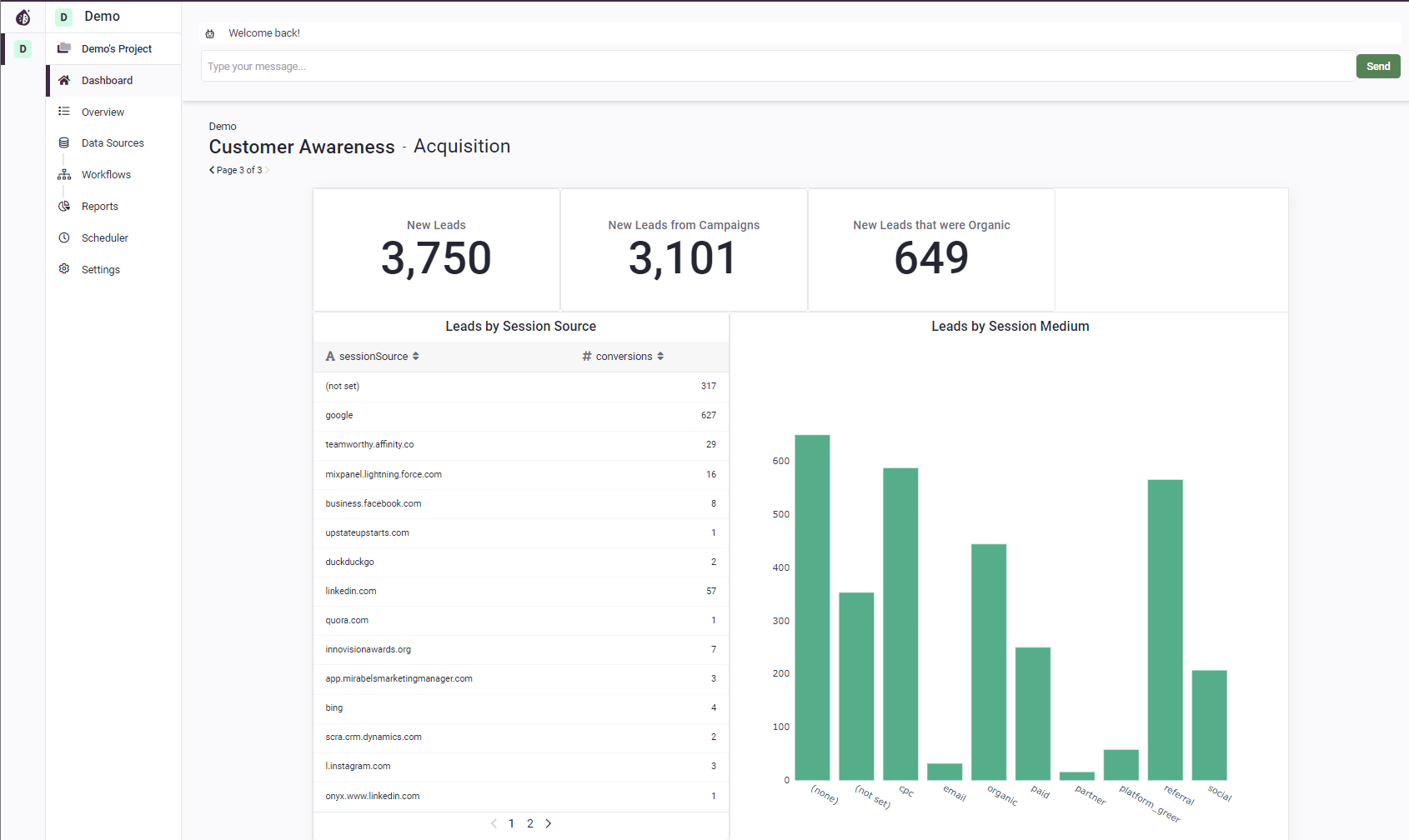This screenshot has height=840, width=1409.
Task: Click the Data Sources database icon
Action: coord(64,142)
